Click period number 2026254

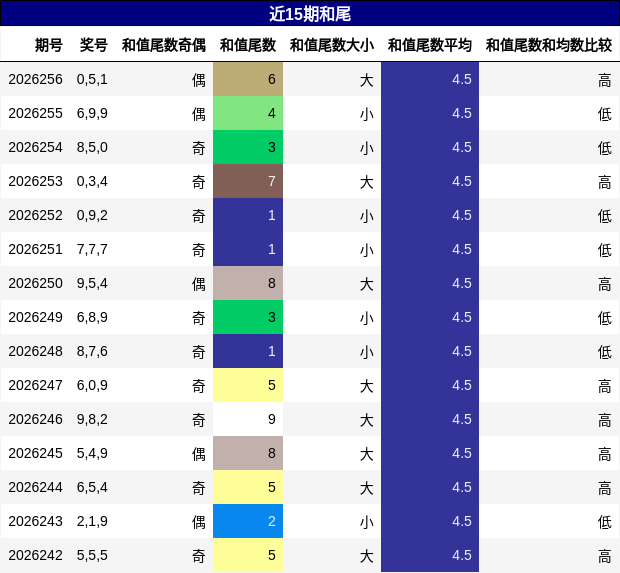point(35,147)
